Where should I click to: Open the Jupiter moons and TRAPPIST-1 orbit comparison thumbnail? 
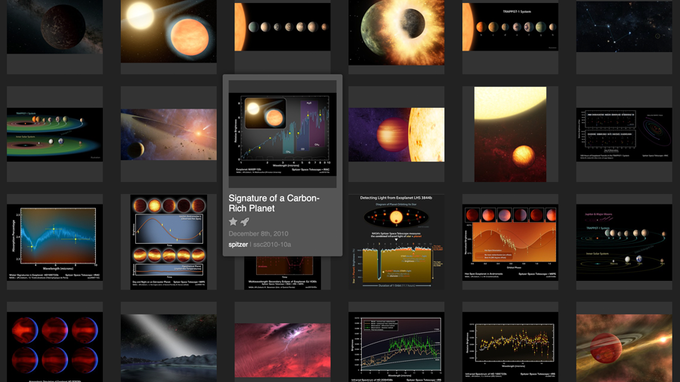click(624, 242)
